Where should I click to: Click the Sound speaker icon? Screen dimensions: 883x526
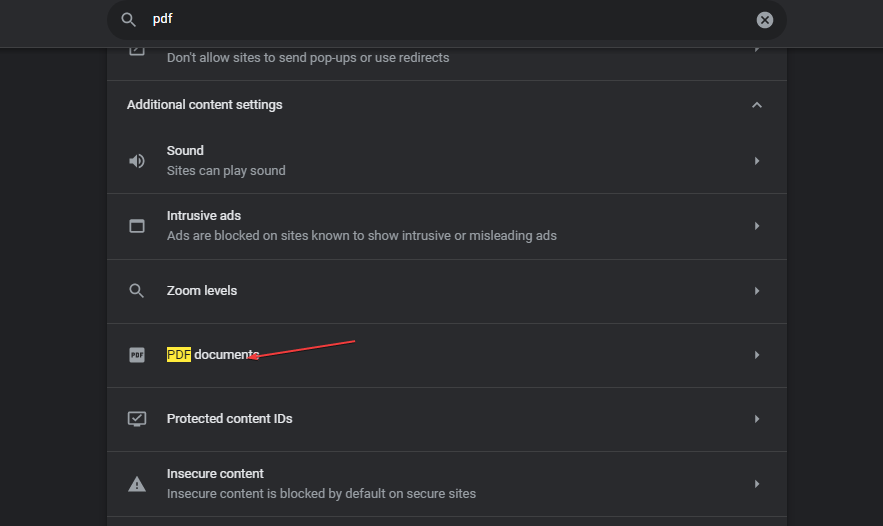click(137, 161)
